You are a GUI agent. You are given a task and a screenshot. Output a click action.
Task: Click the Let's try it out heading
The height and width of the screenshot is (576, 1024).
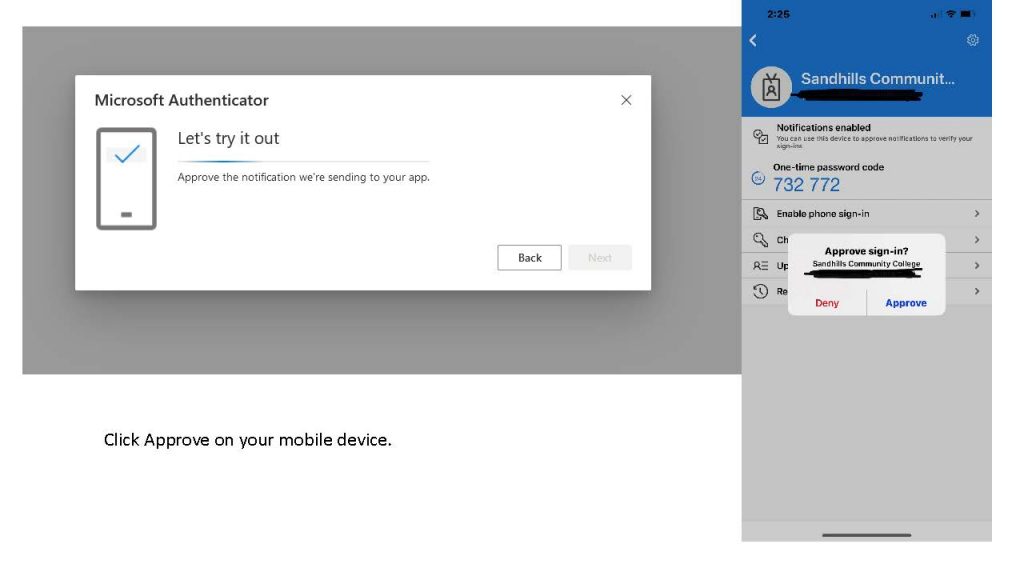click(x=228, y=138)
